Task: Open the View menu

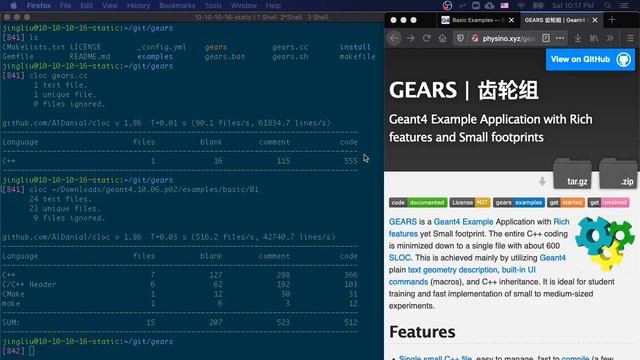Action: click(109, 5)
